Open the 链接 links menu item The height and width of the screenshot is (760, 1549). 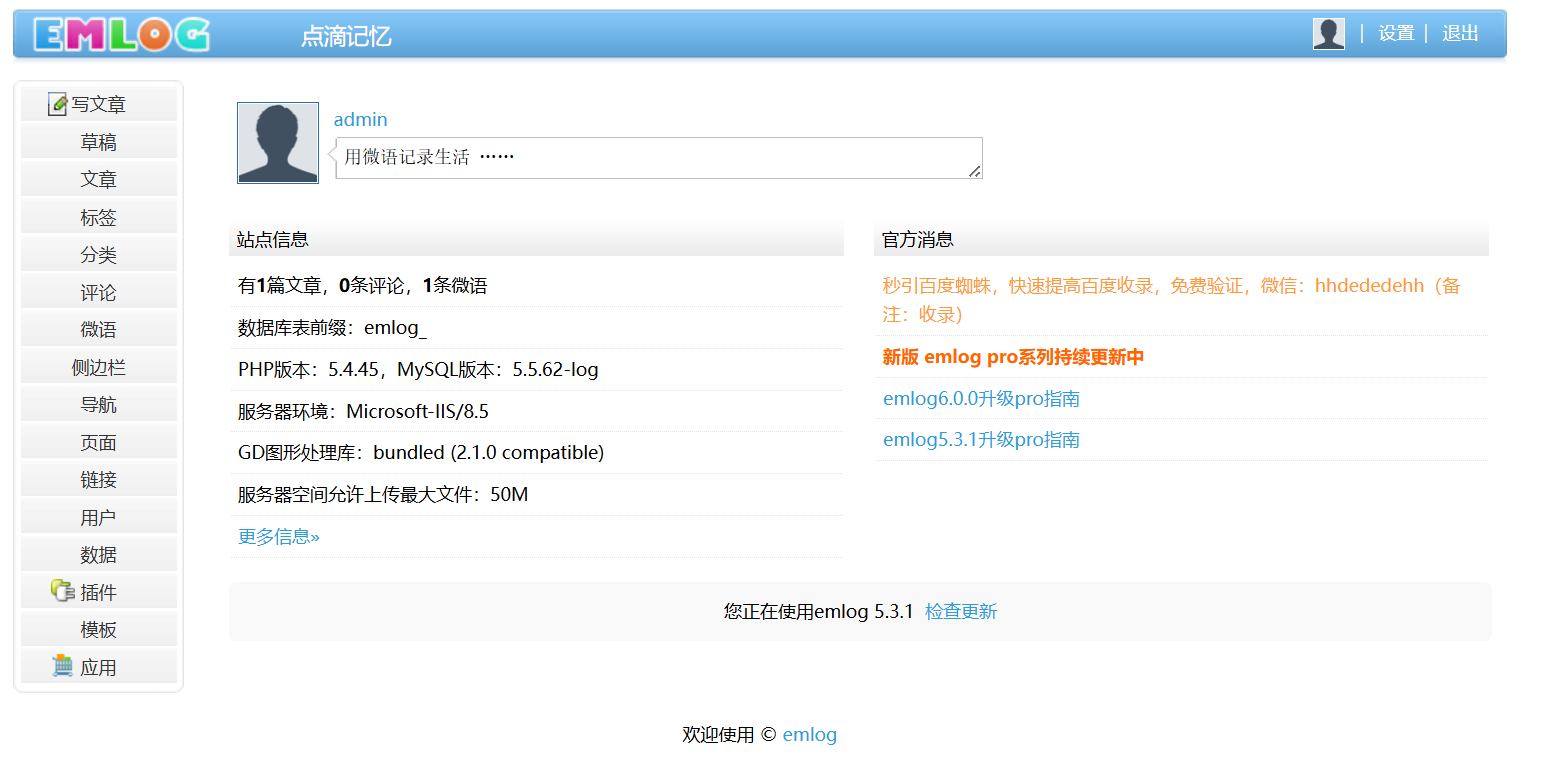(x=99, y=480)
